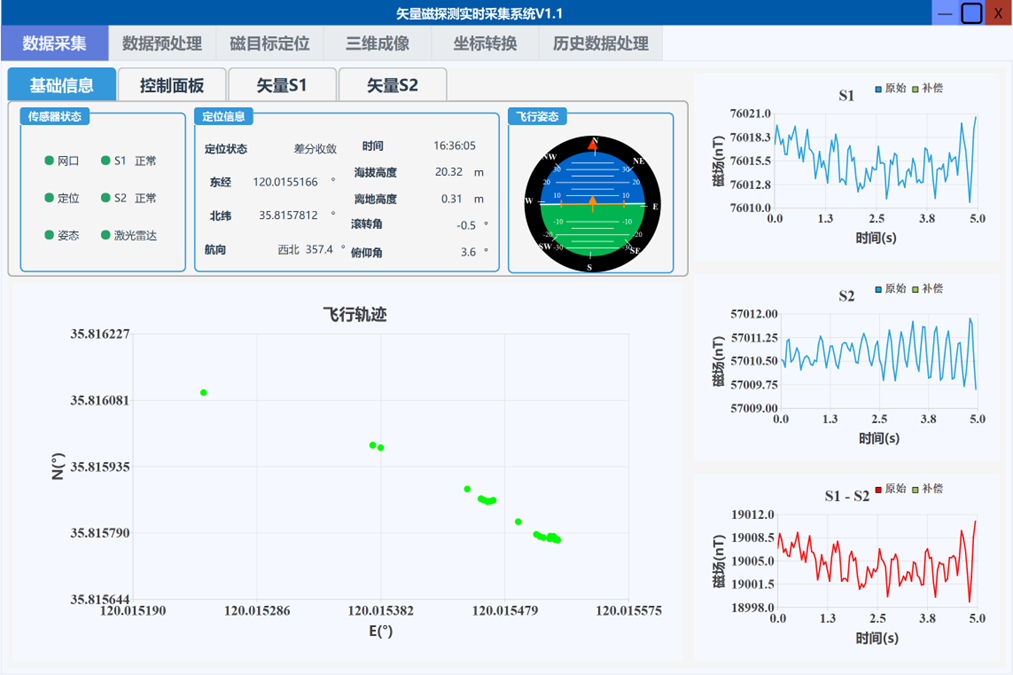The image size is (1013, 675).
Task: Toggle green 补偿 swatch in S1 legend
Action: click(915, 89)
